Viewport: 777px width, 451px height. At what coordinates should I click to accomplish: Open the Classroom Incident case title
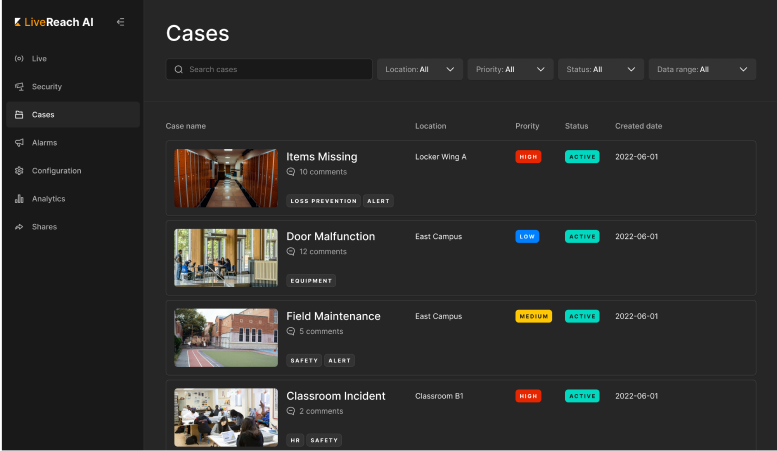335,396
